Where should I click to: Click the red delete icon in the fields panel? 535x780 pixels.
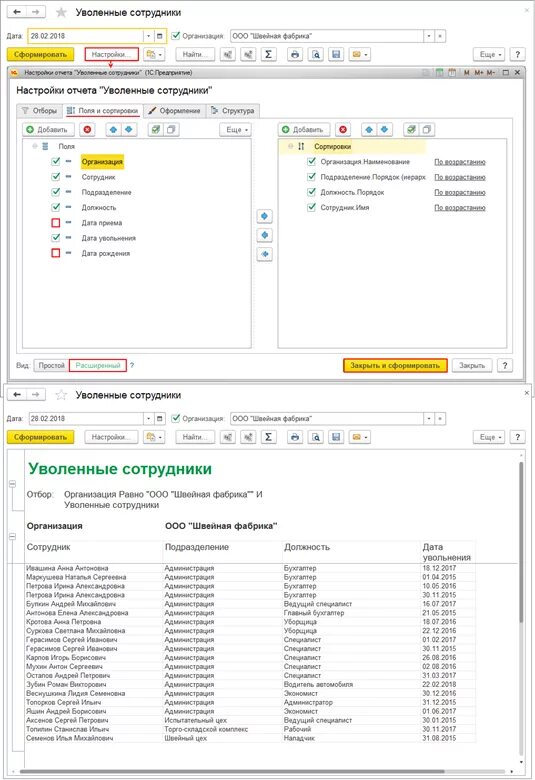pos(88,129)
